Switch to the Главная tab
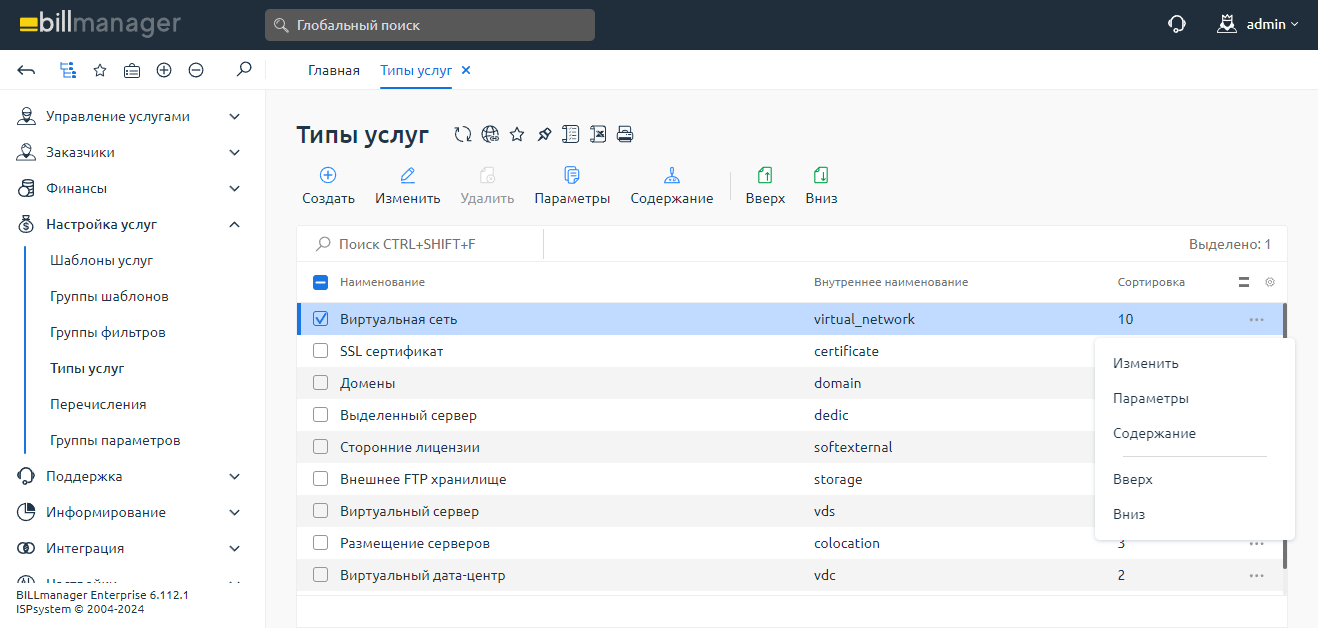Image resolution: width=1318 pixels, height=628 pixels. [333, 70]
